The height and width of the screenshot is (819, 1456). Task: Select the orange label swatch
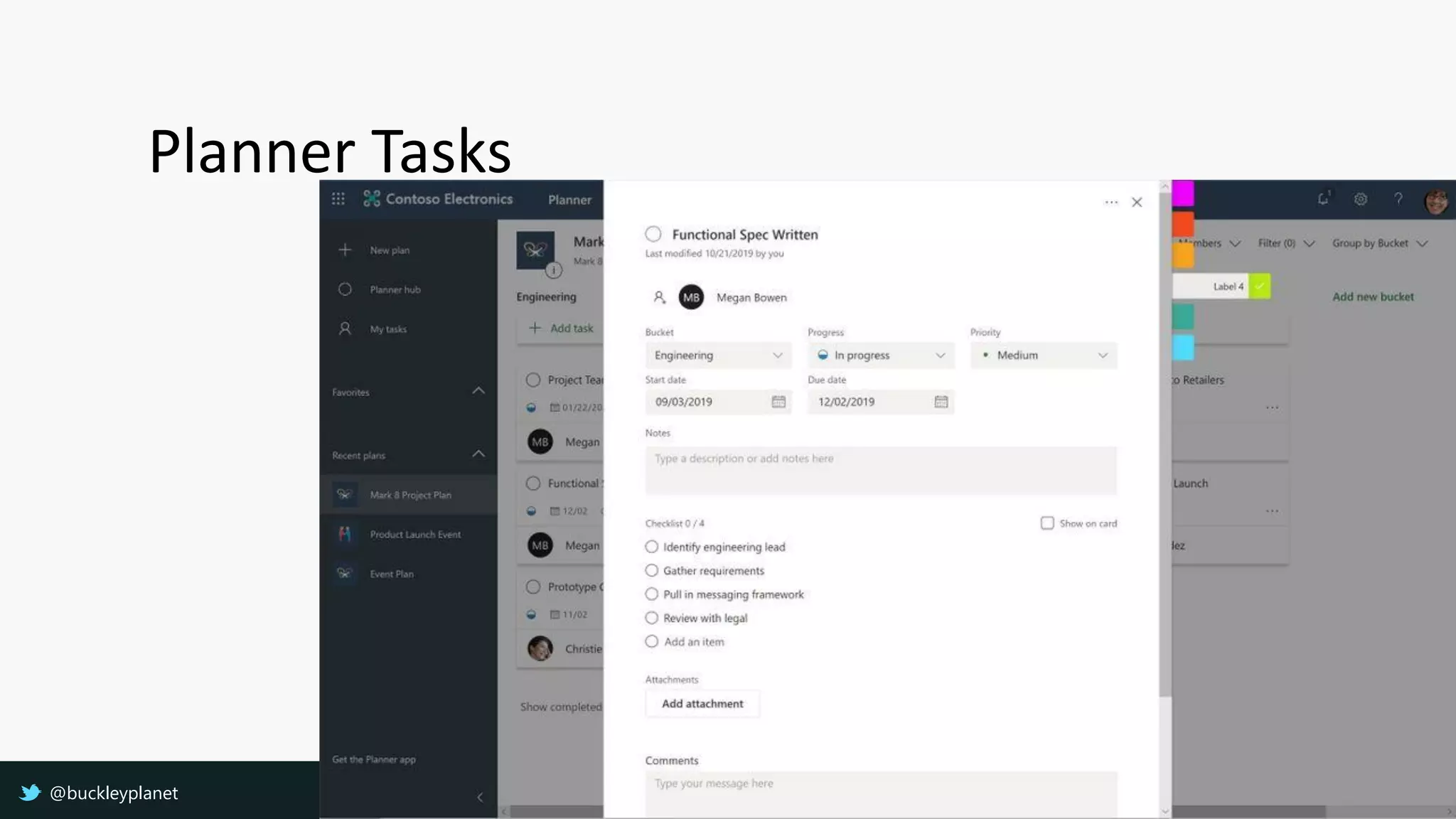(1183, 255)
